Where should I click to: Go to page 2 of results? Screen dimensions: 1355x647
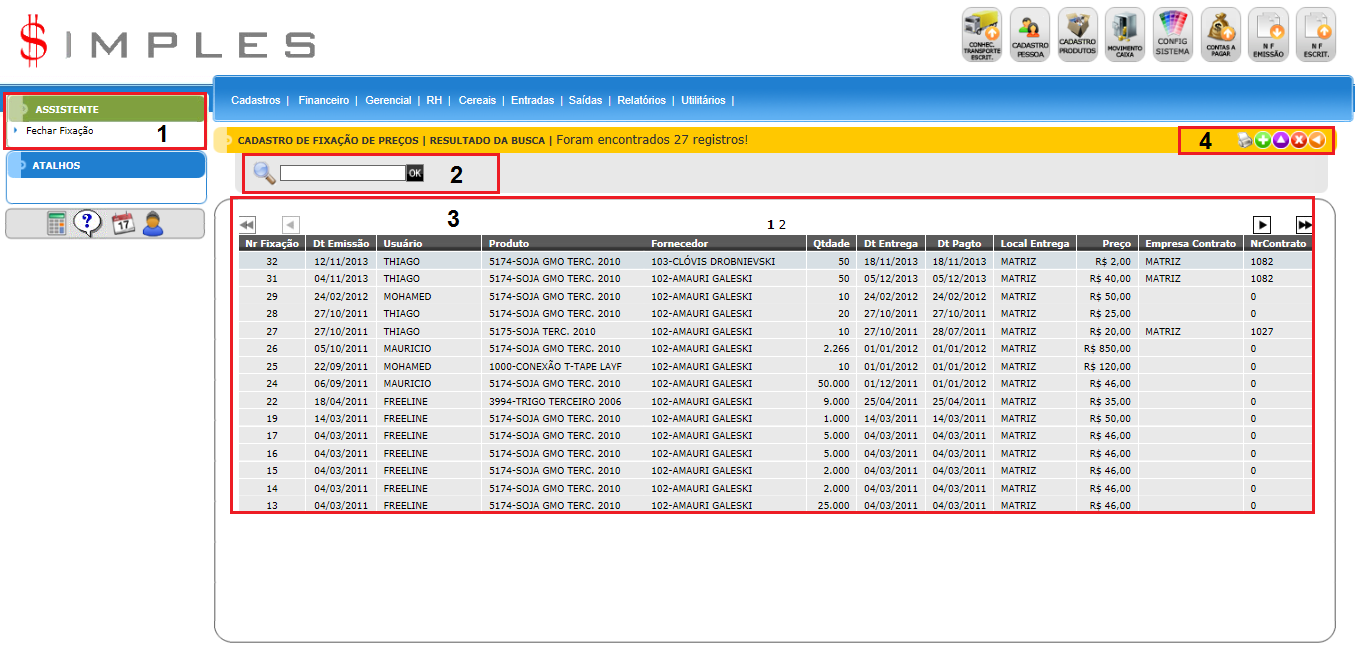click(782, 225)
